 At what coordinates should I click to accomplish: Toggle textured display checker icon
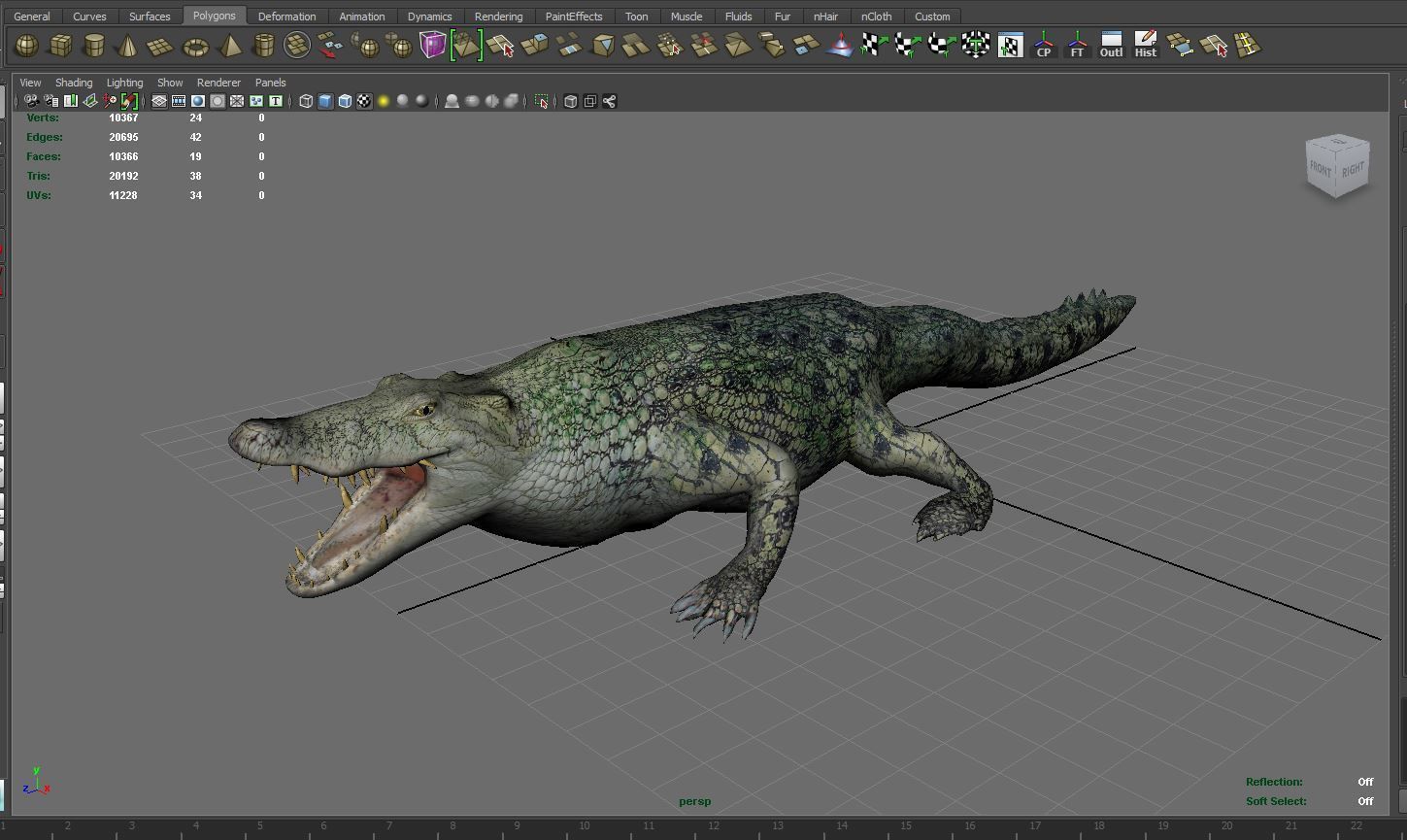click(364, 101)
